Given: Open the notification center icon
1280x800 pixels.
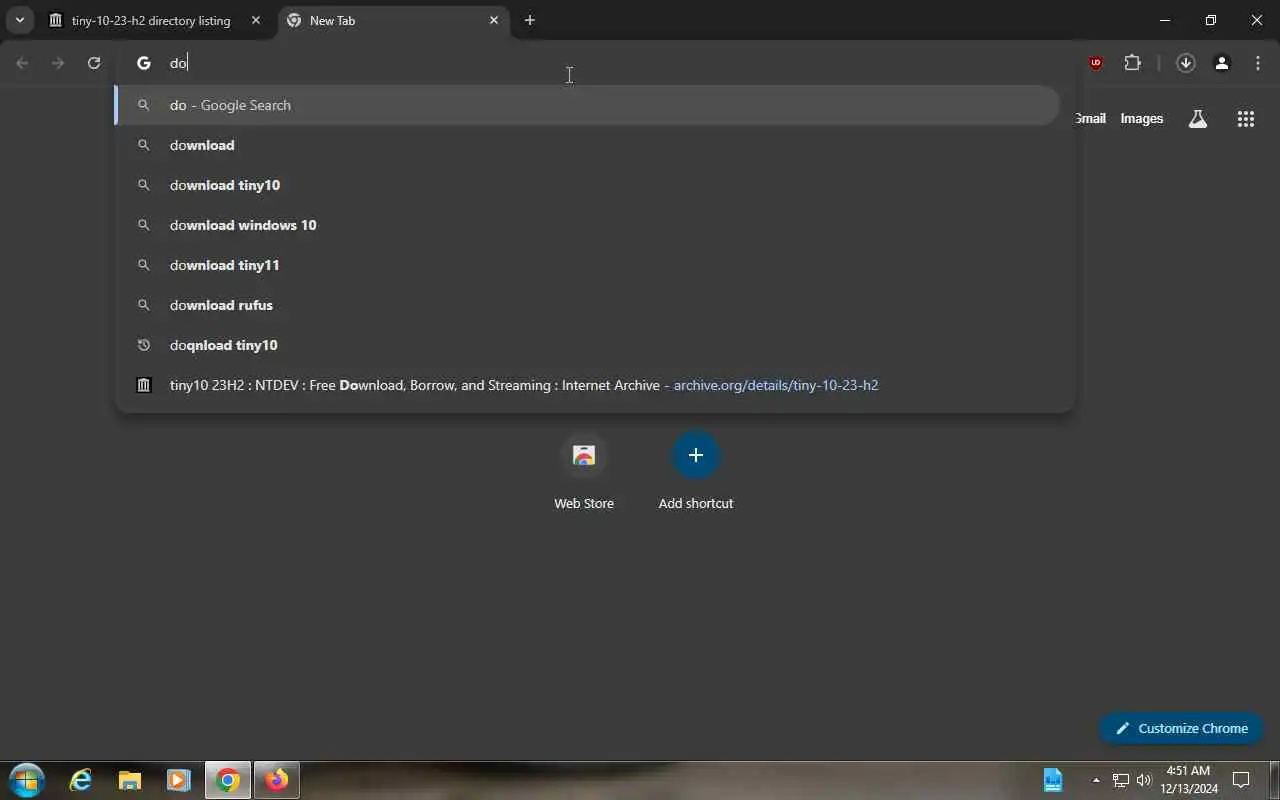Looking at the screenshot, I should coord(1242,780).
